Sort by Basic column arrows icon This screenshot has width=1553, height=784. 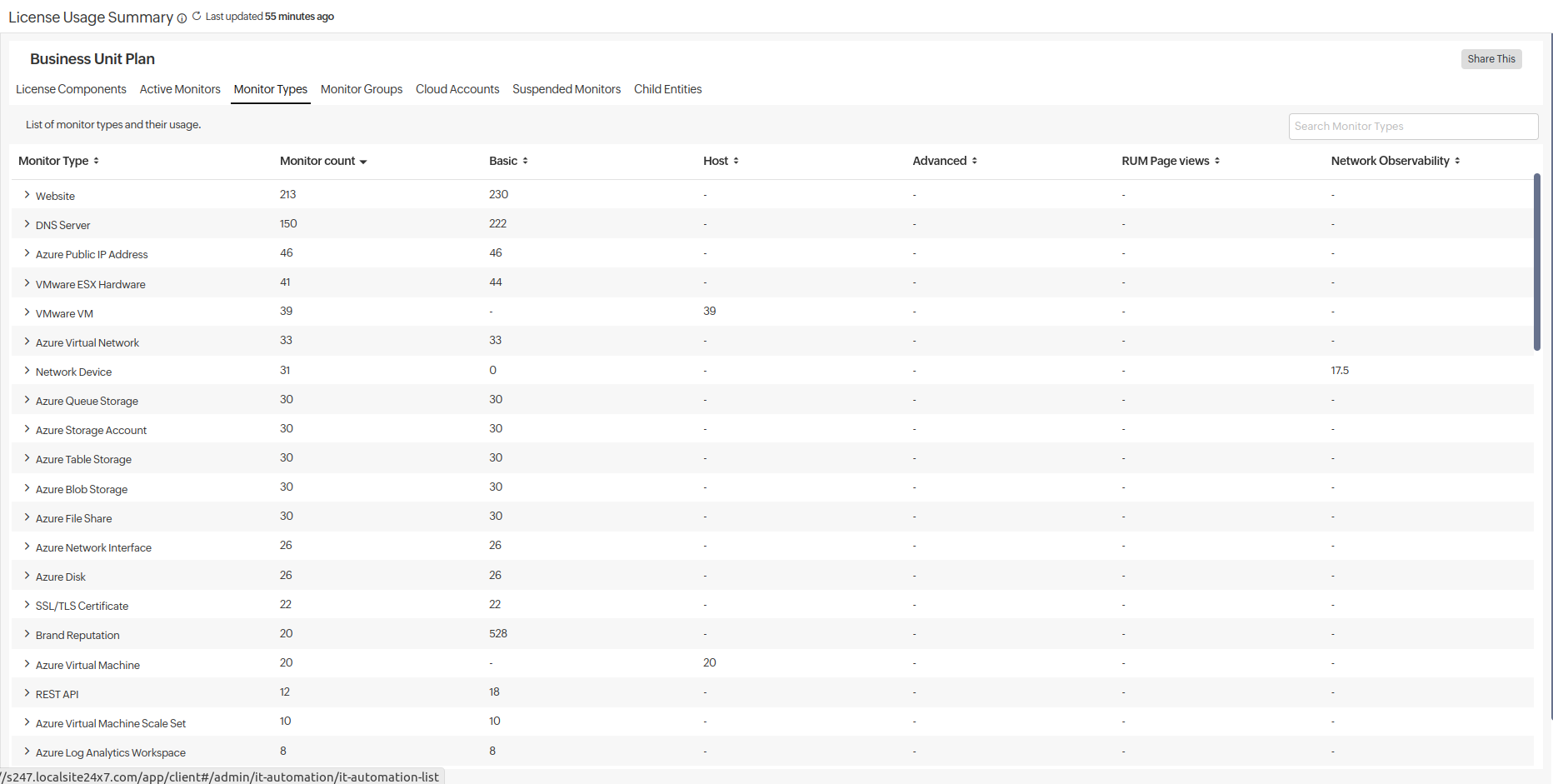point(525,161)
